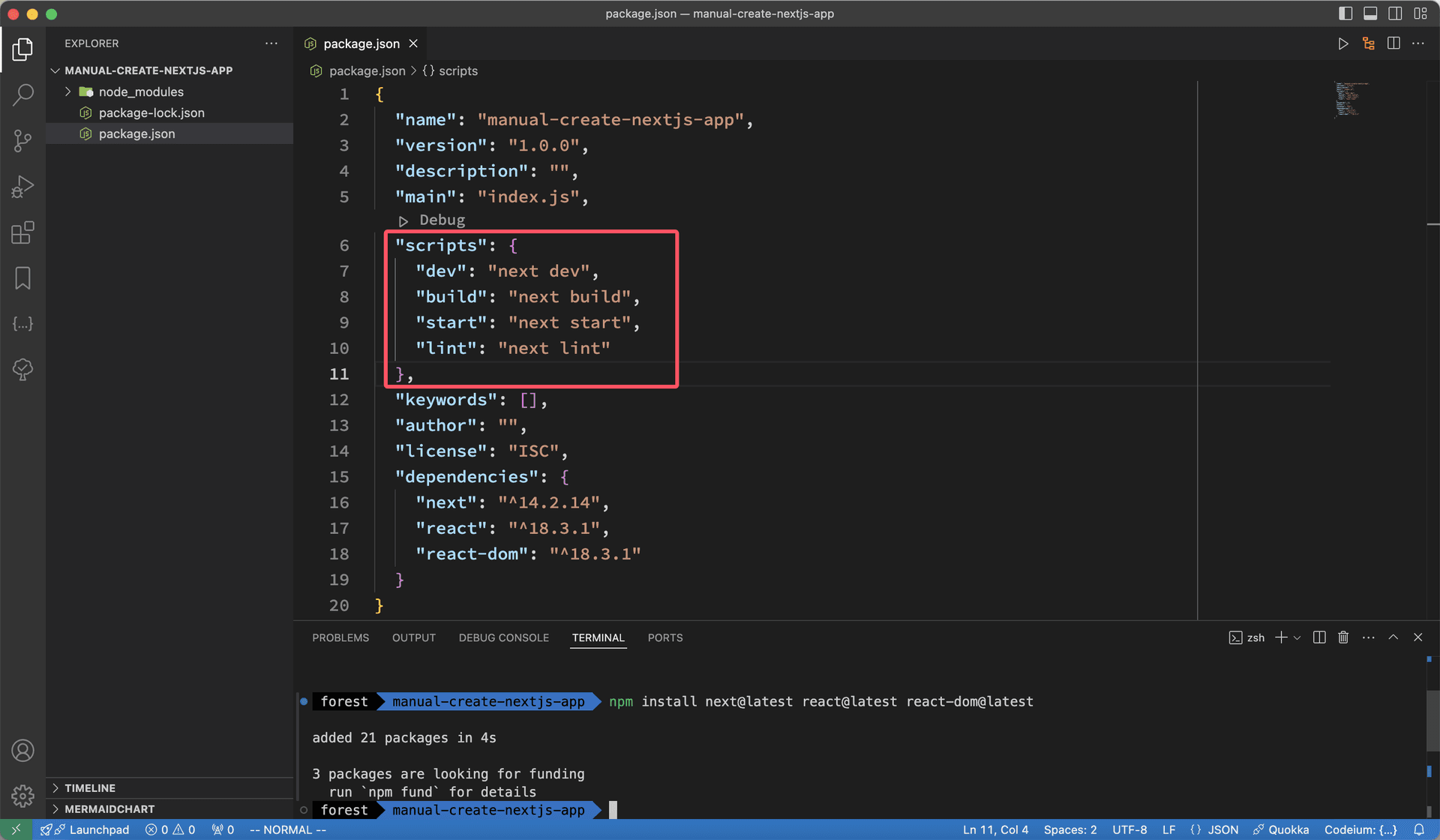Open errors and warnings count in status bar
Screen dimensions: 1440x840
(x=170, y=829)
